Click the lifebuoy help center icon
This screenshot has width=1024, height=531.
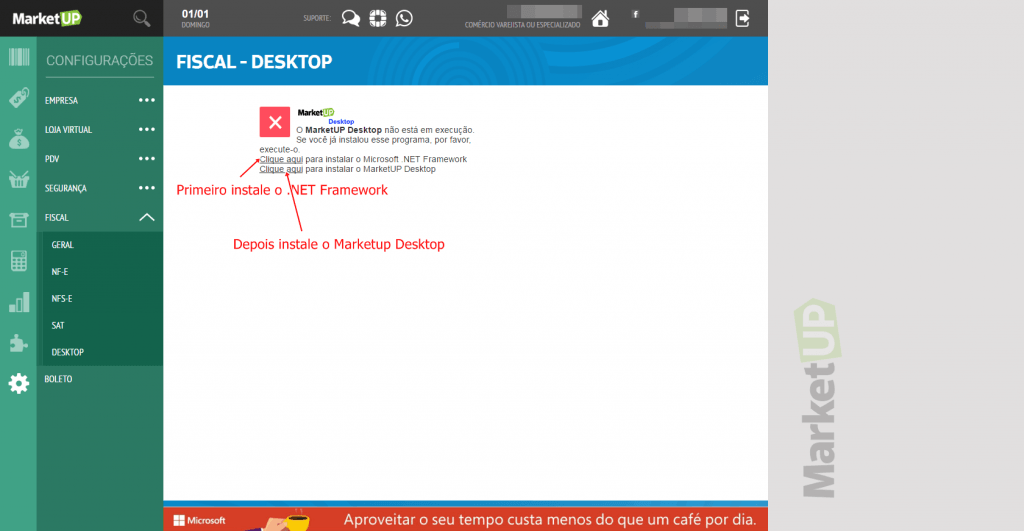(377, 18)
